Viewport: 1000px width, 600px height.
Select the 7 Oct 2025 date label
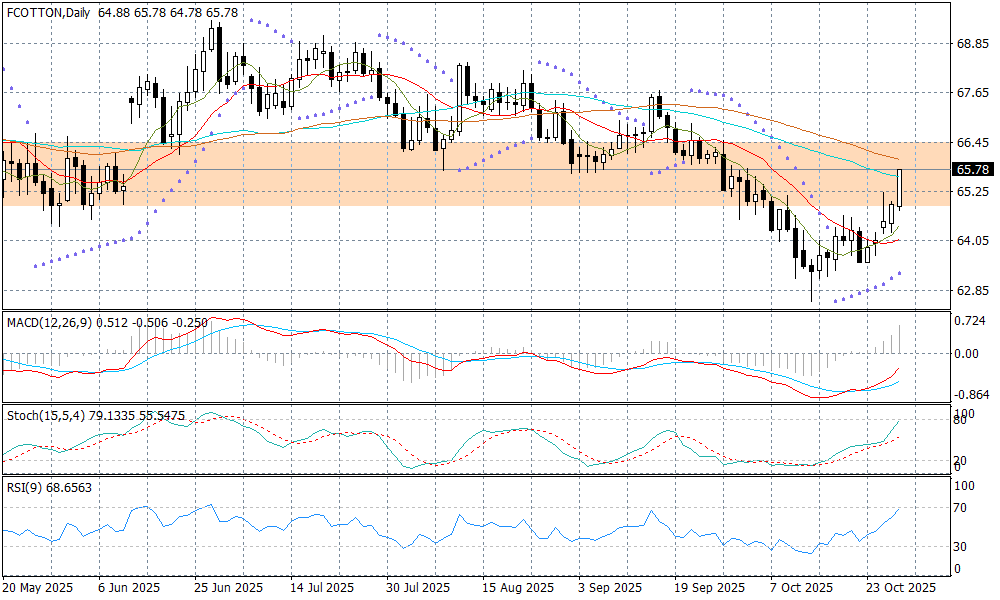[801, 587]
